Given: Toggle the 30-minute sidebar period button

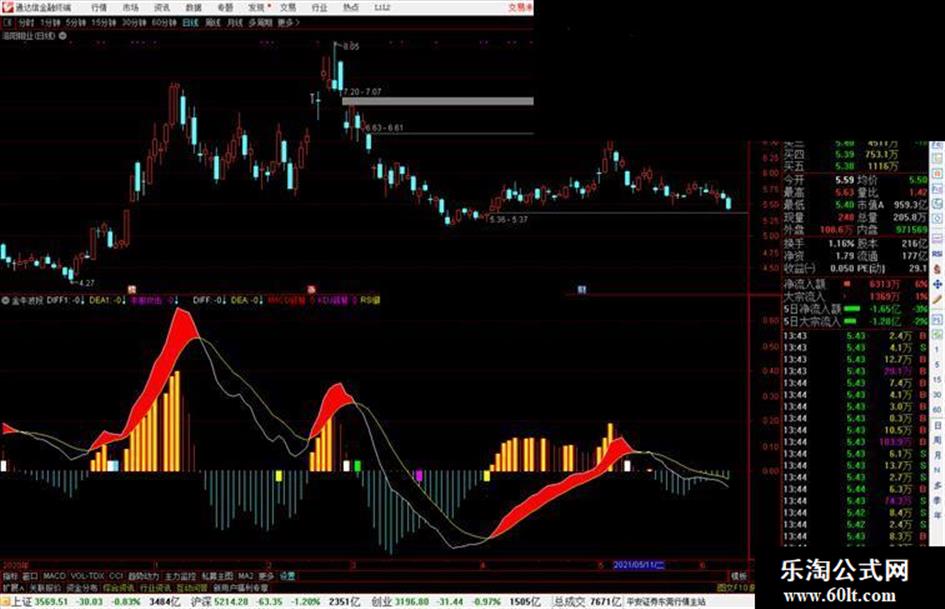Looking at the screenshot, I should (937, 395).
